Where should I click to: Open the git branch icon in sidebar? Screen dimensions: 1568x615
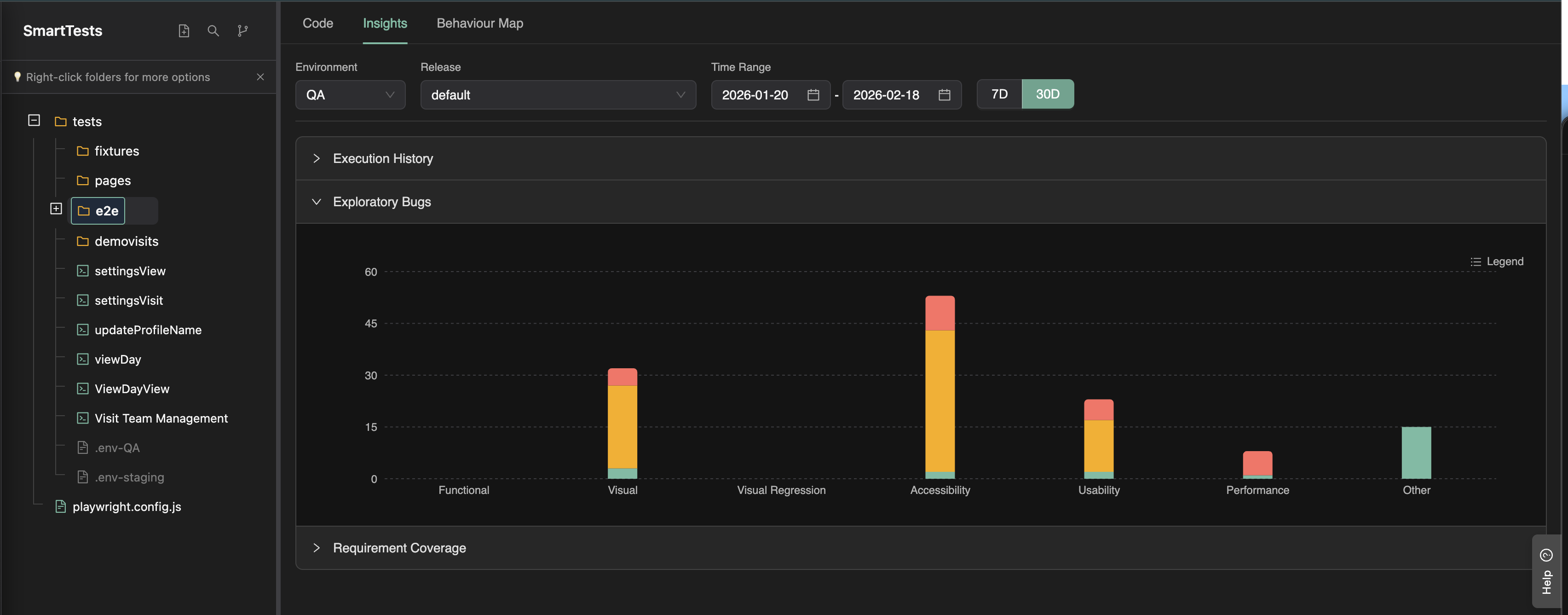pyautogui.click(x=242, y=30)
